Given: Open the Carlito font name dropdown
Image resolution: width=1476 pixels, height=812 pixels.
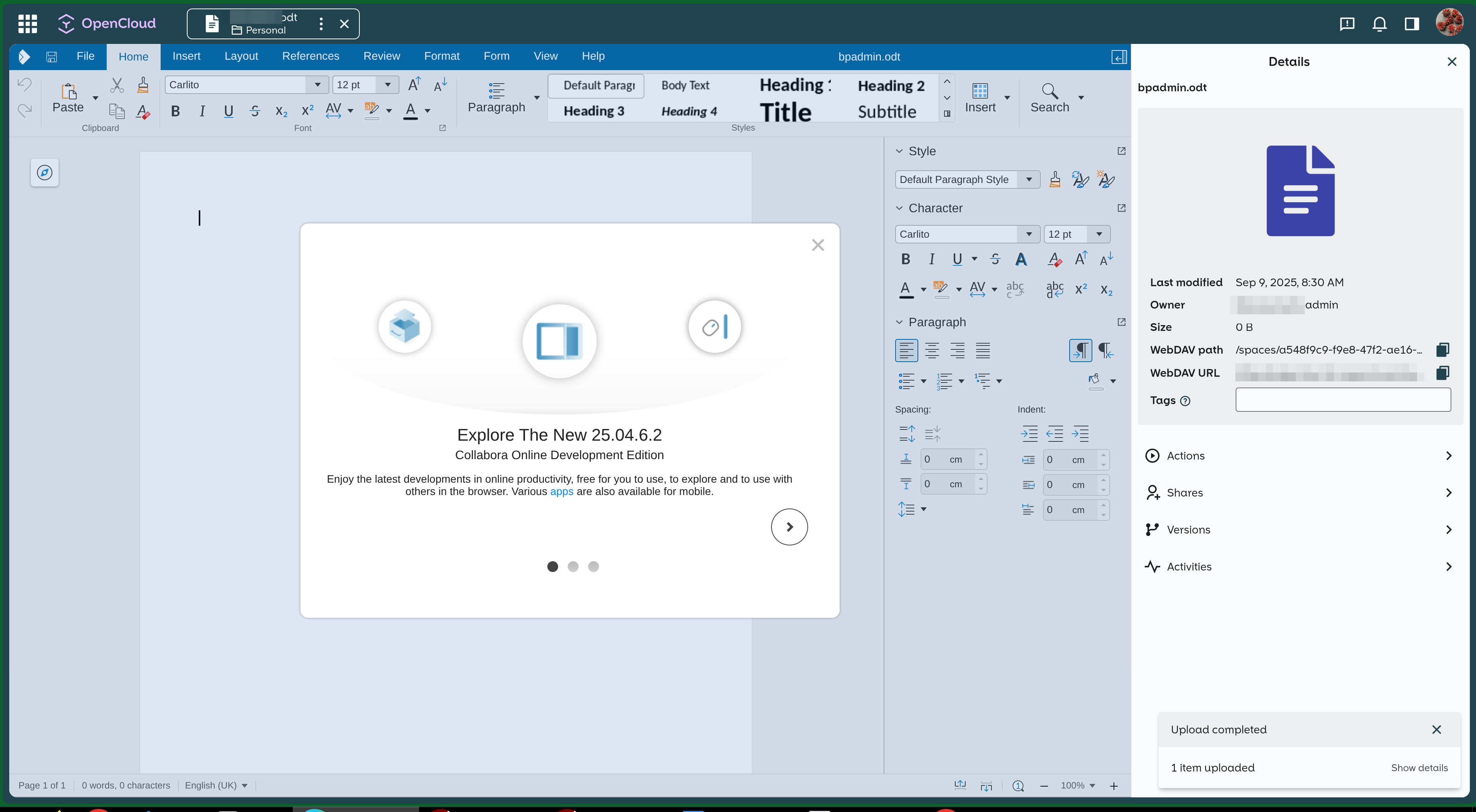Looking at the screenshot, I should [x=317, y=85].
